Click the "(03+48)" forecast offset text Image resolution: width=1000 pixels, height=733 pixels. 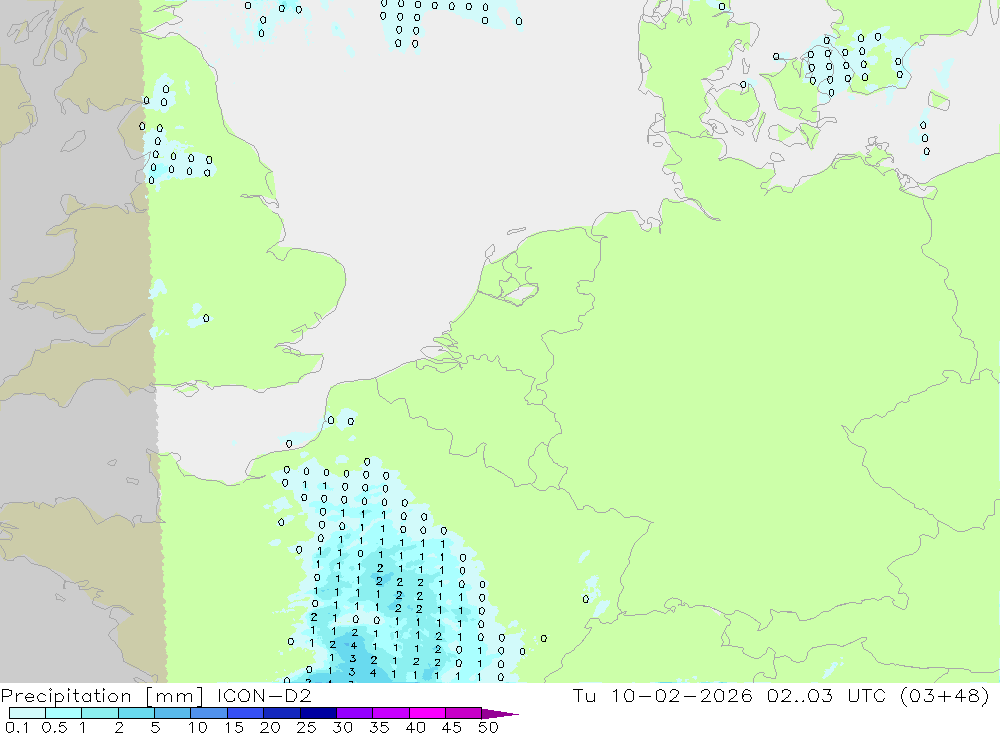(945, 696)
